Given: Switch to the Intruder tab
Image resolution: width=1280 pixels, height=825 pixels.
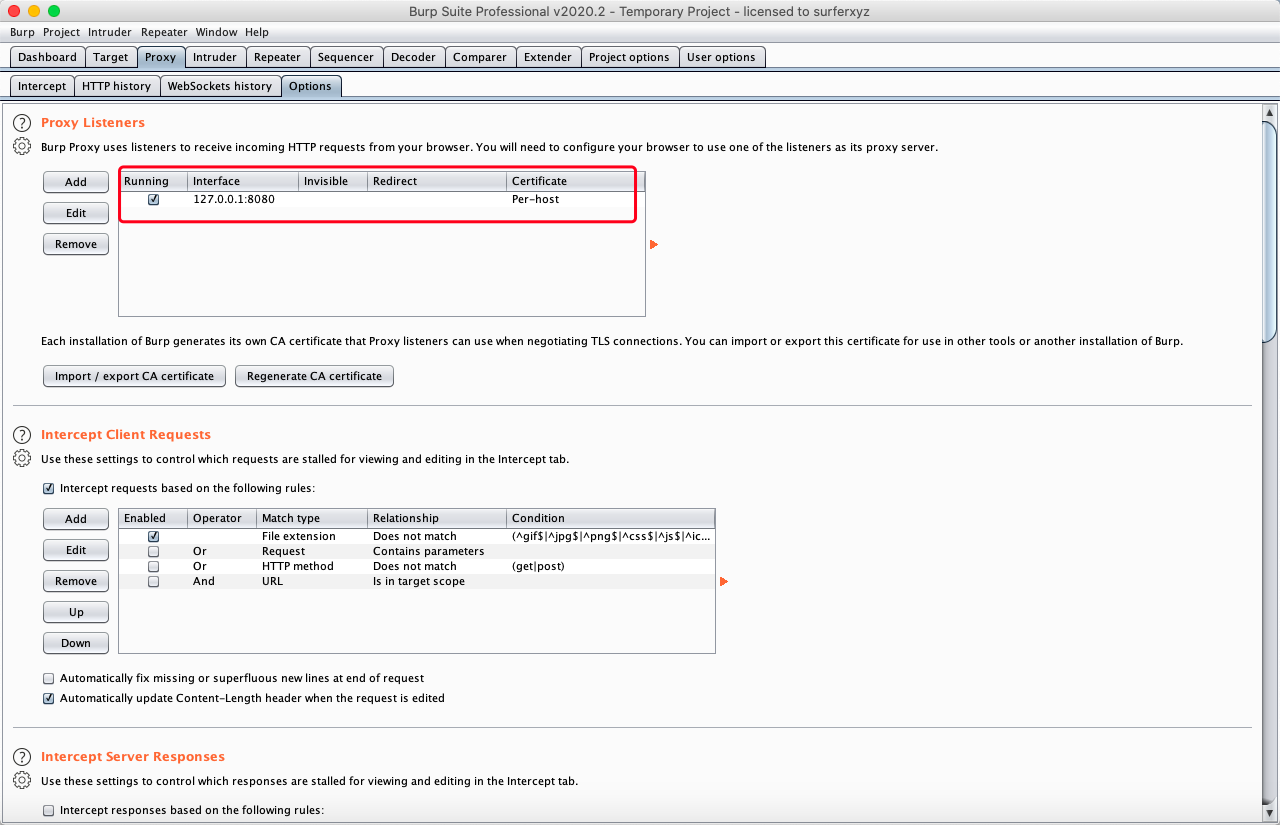Looking at the screenshot, I should click(215, 57).
